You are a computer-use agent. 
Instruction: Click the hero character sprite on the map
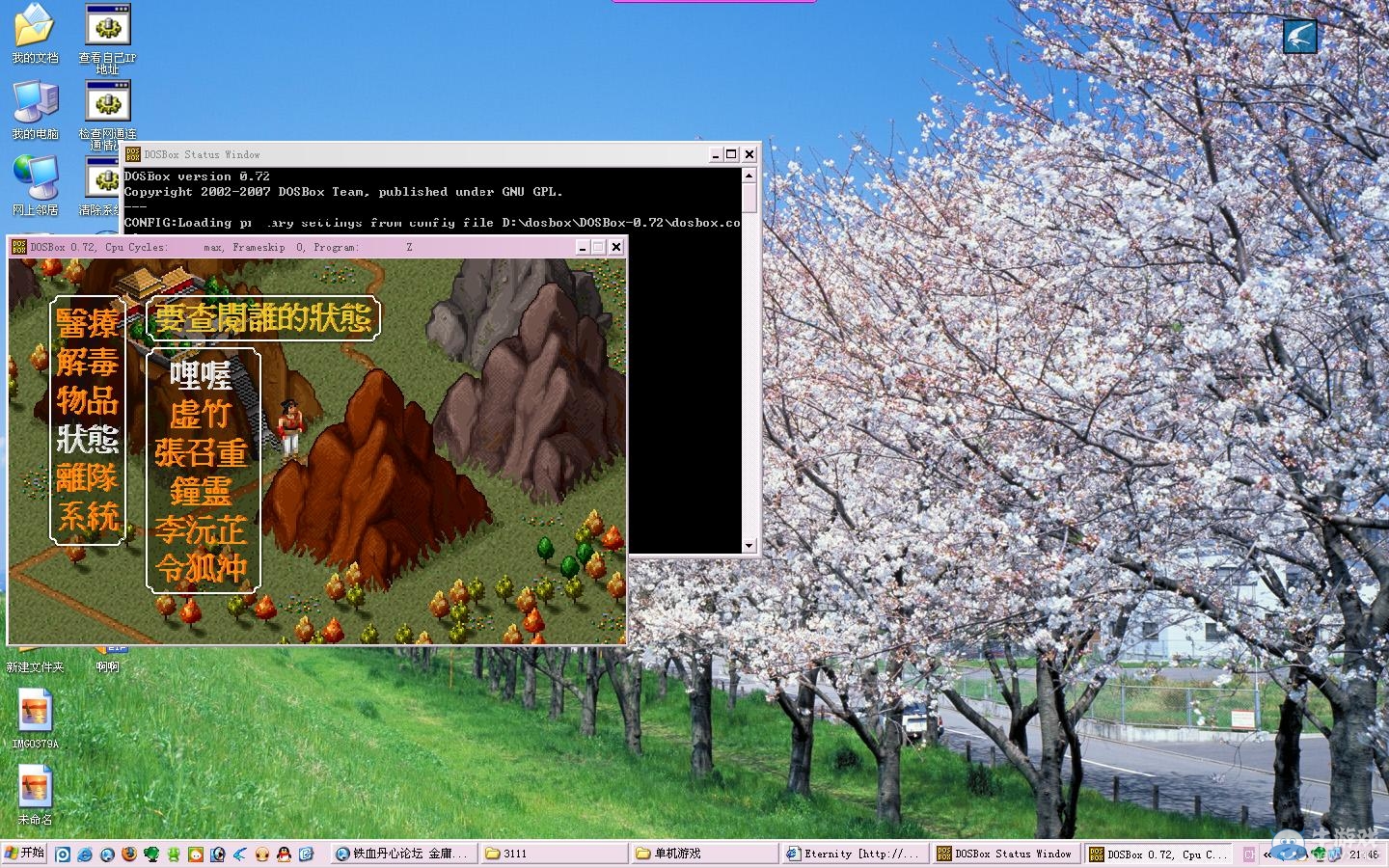289,427
